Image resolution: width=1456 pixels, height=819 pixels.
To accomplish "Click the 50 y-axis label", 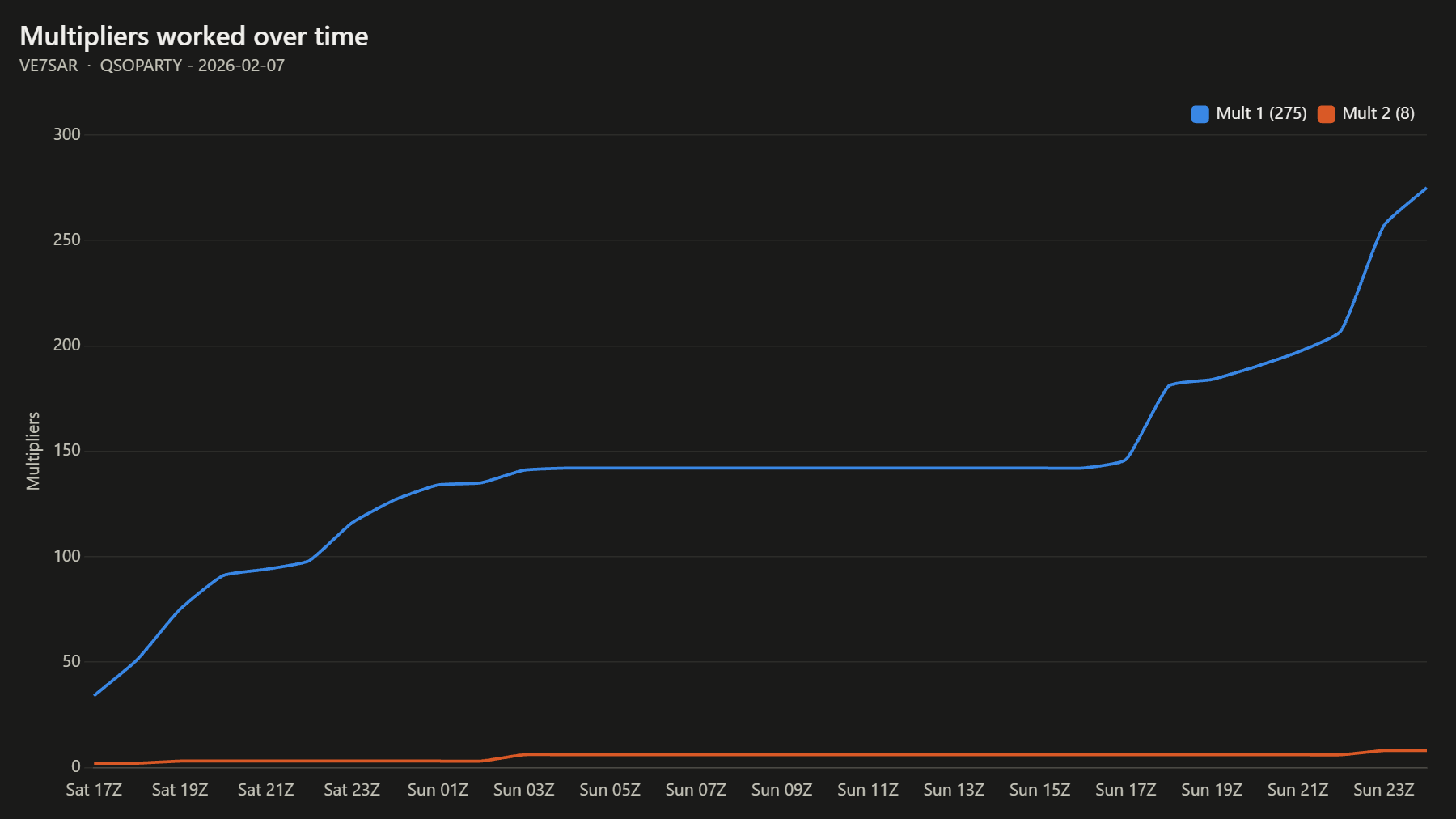I will (x=71, y=661).
